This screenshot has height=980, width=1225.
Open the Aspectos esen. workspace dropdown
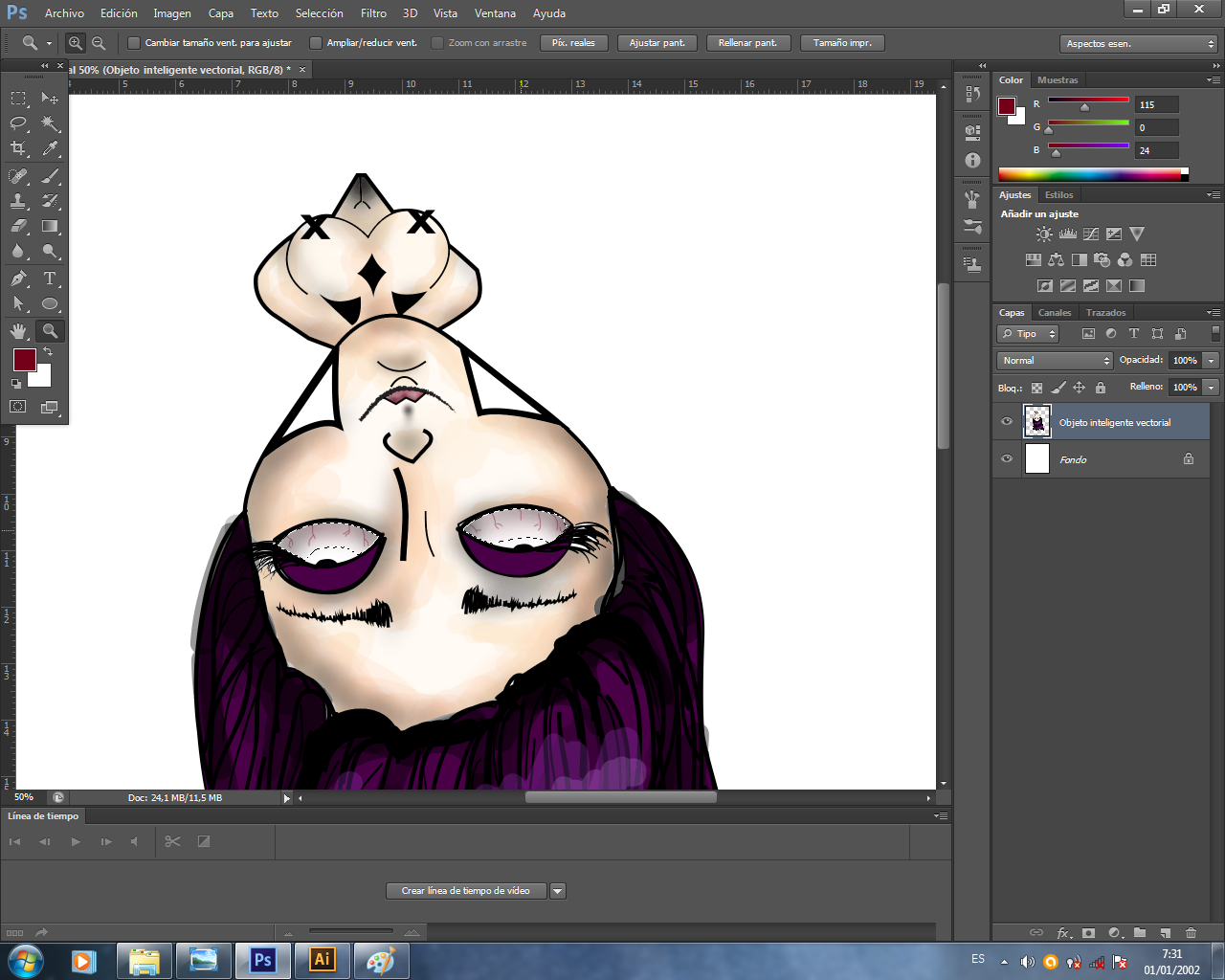point(1138,44)
